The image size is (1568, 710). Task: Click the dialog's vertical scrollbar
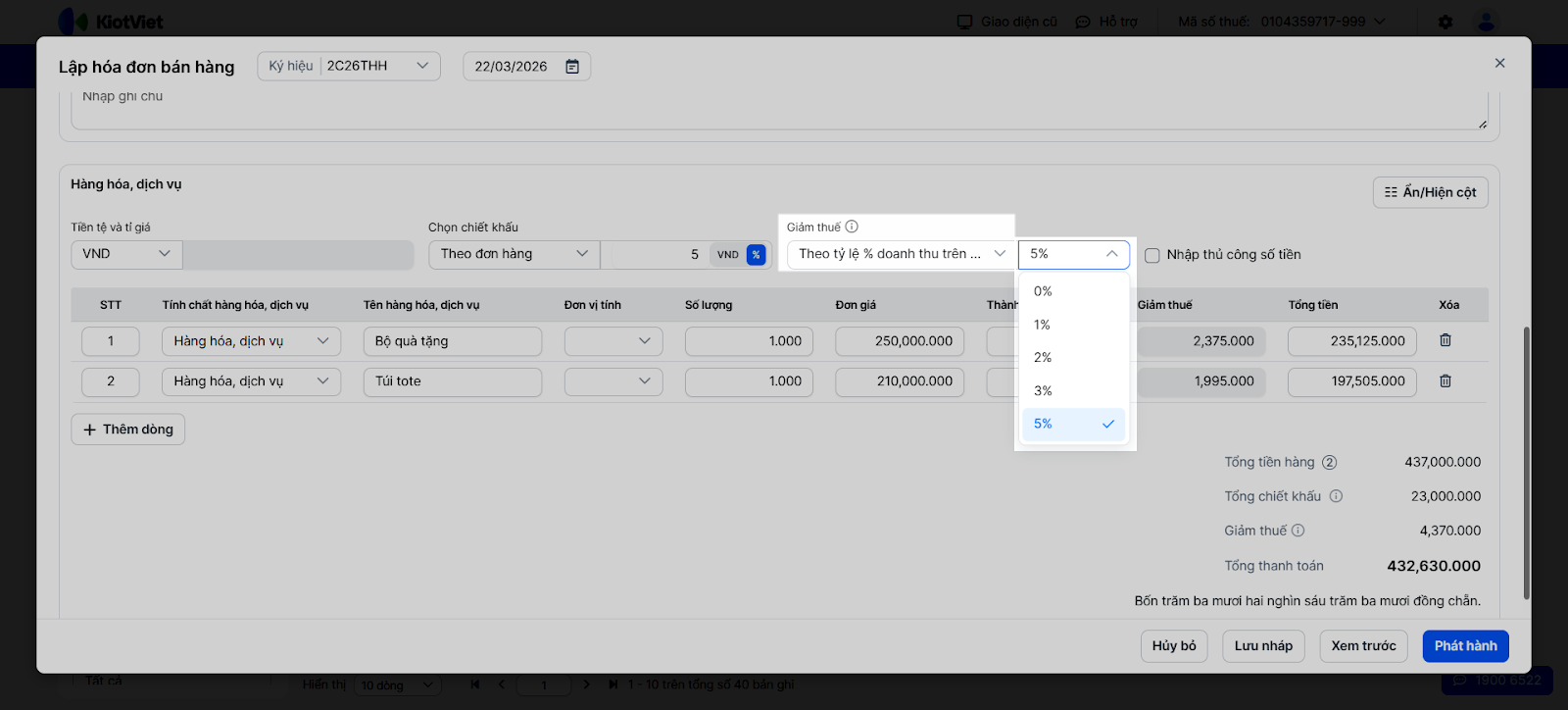click(1526, 461)
